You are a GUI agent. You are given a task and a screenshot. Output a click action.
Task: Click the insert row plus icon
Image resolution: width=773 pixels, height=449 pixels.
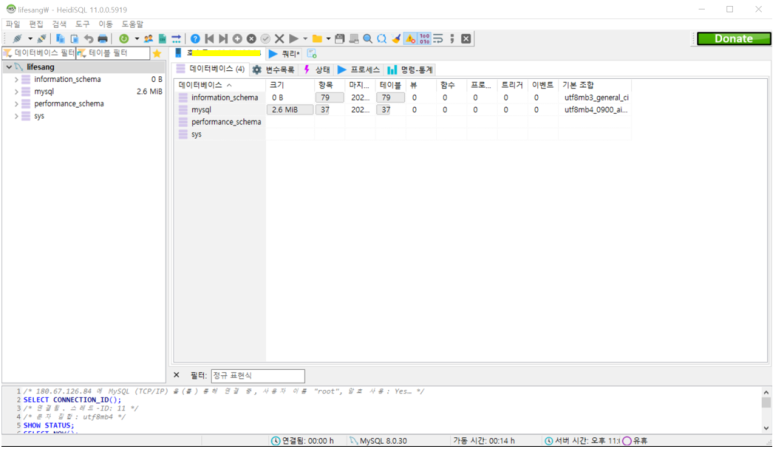[x=237, y=38]
